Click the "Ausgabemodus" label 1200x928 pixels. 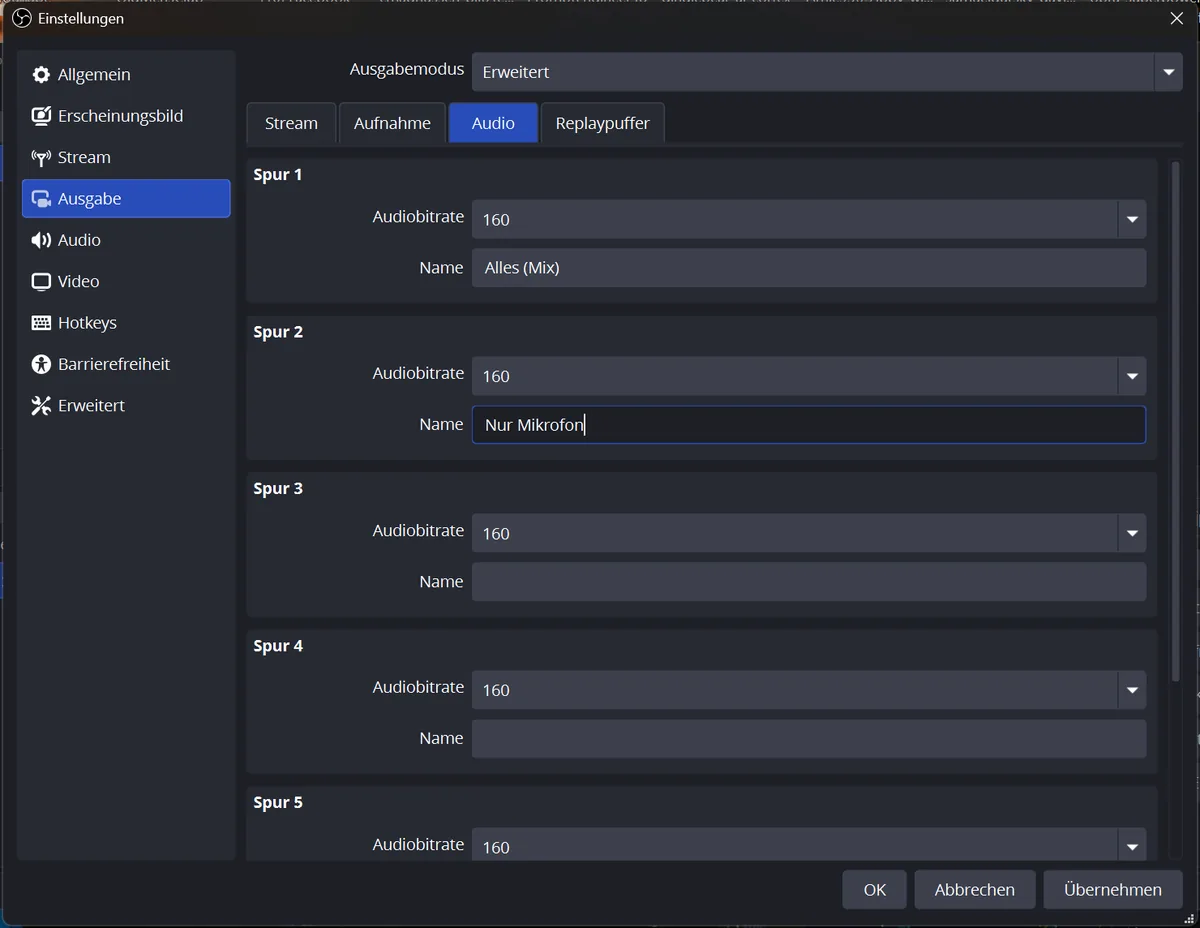[x=407, y=69]
